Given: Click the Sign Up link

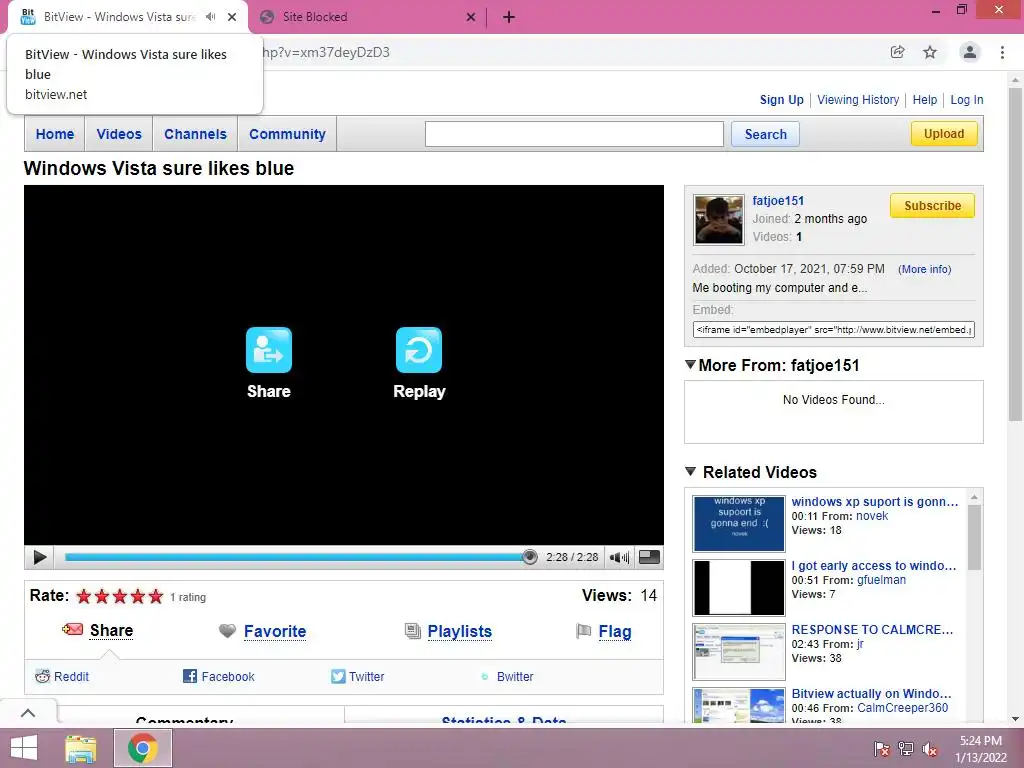Looking at the screenshot, I should [781, 100].
